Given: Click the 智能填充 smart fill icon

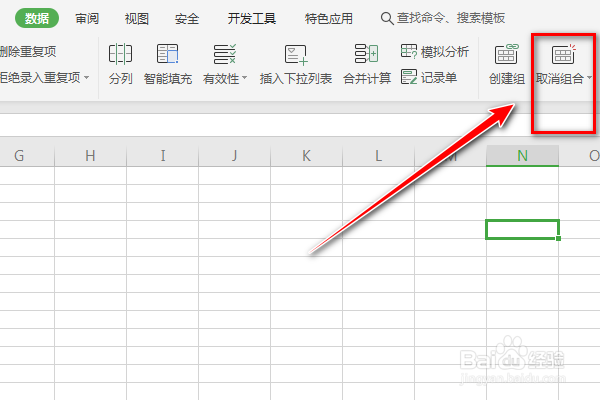Looking at the screenshot, I should click(168, 54).
